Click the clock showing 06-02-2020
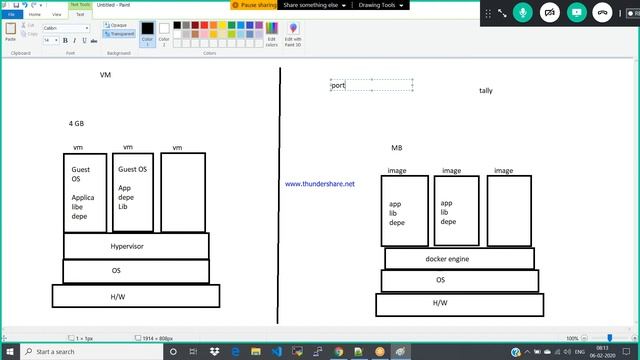The image size is (640, 360). click(x=602, y=351)
